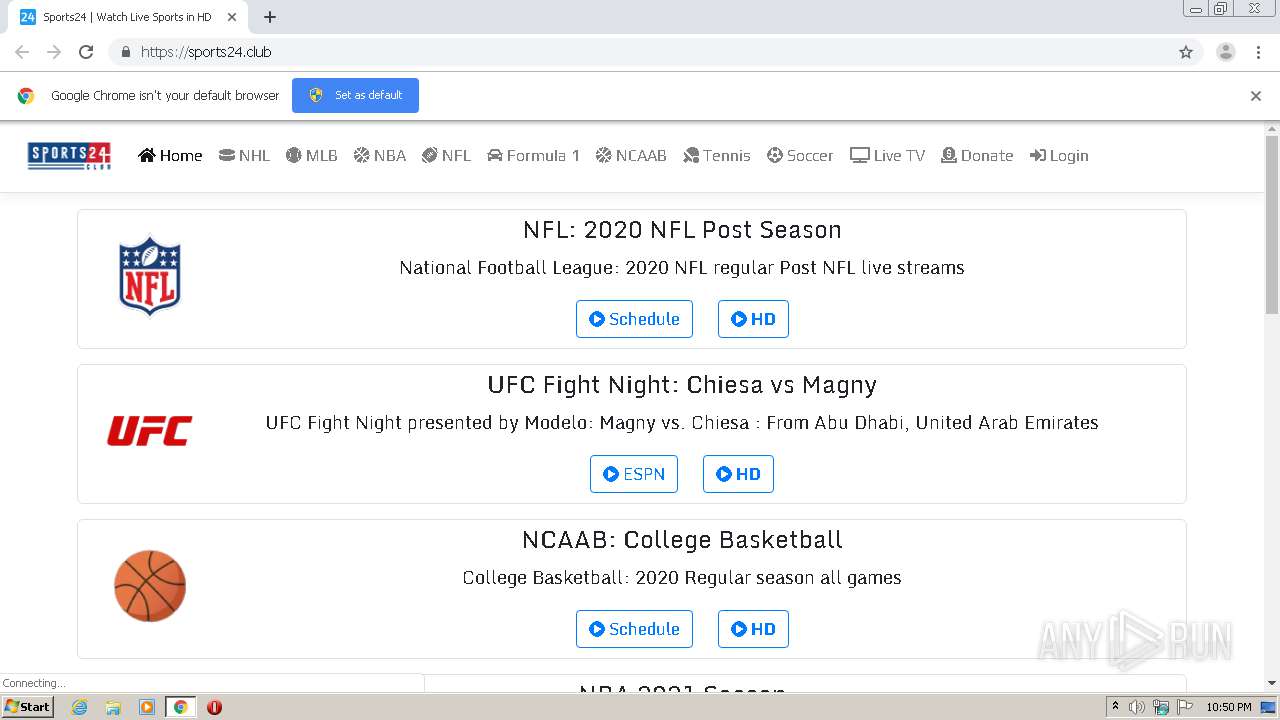Click the UFC logo image
This screenshot has width=1280, height=720.
point(150,431)
